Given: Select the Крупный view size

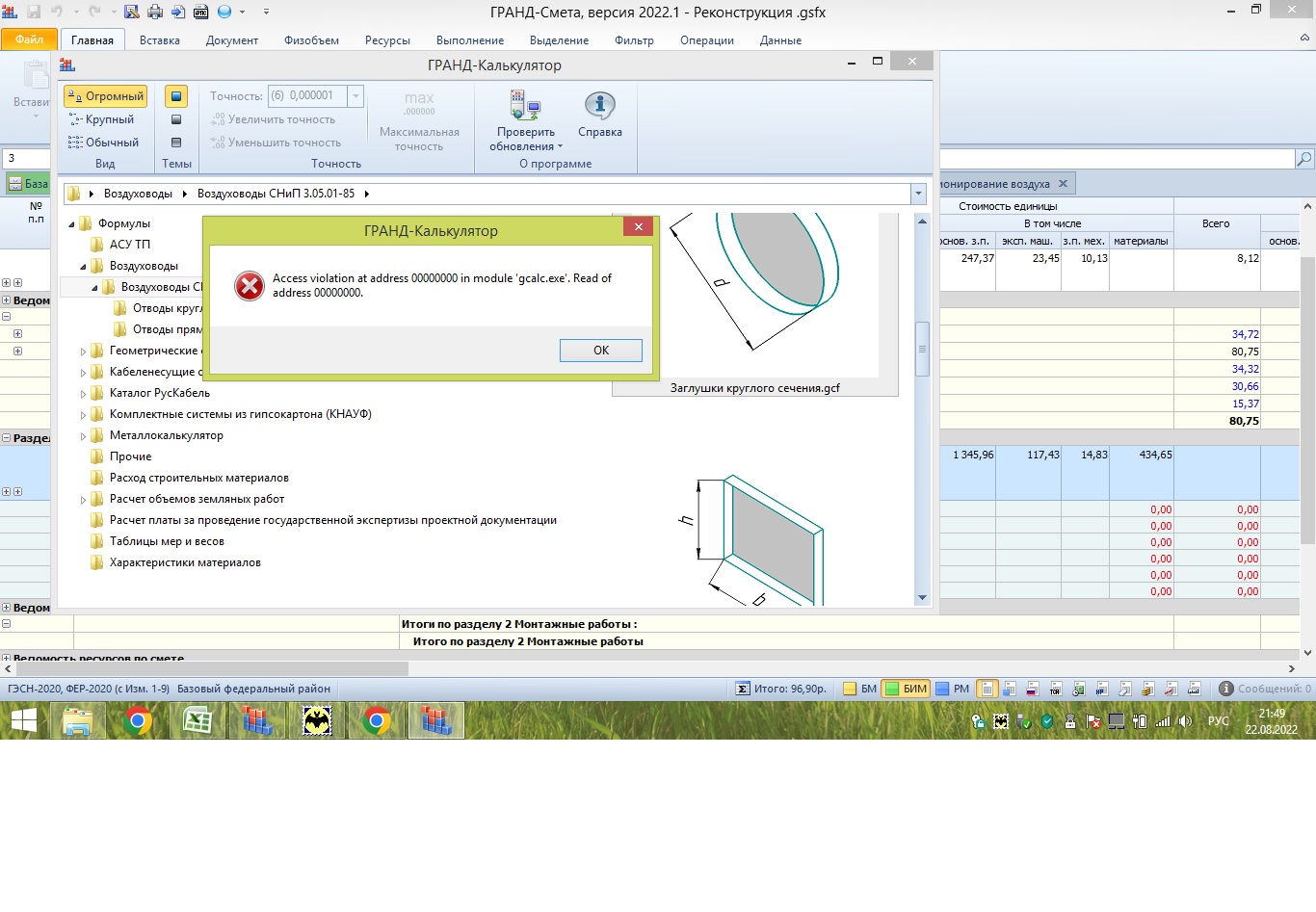Looking at the screenshot, I should [101, 119].
